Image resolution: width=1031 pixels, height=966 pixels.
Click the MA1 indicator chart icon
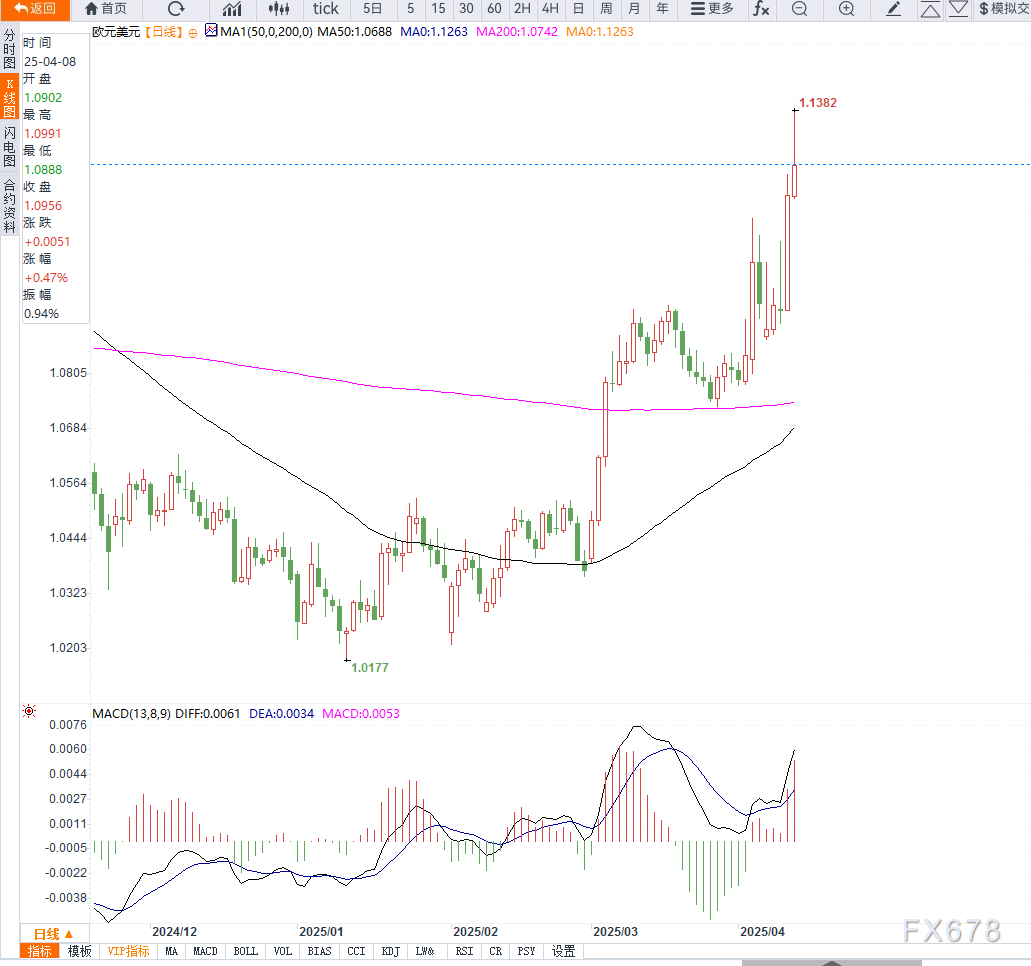pyautogui.click(x=210, y=30)
